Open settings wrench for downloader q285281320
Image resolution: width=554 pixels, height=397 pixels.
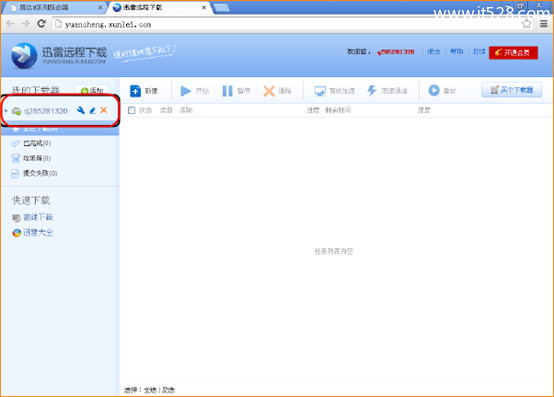(81, 110)
